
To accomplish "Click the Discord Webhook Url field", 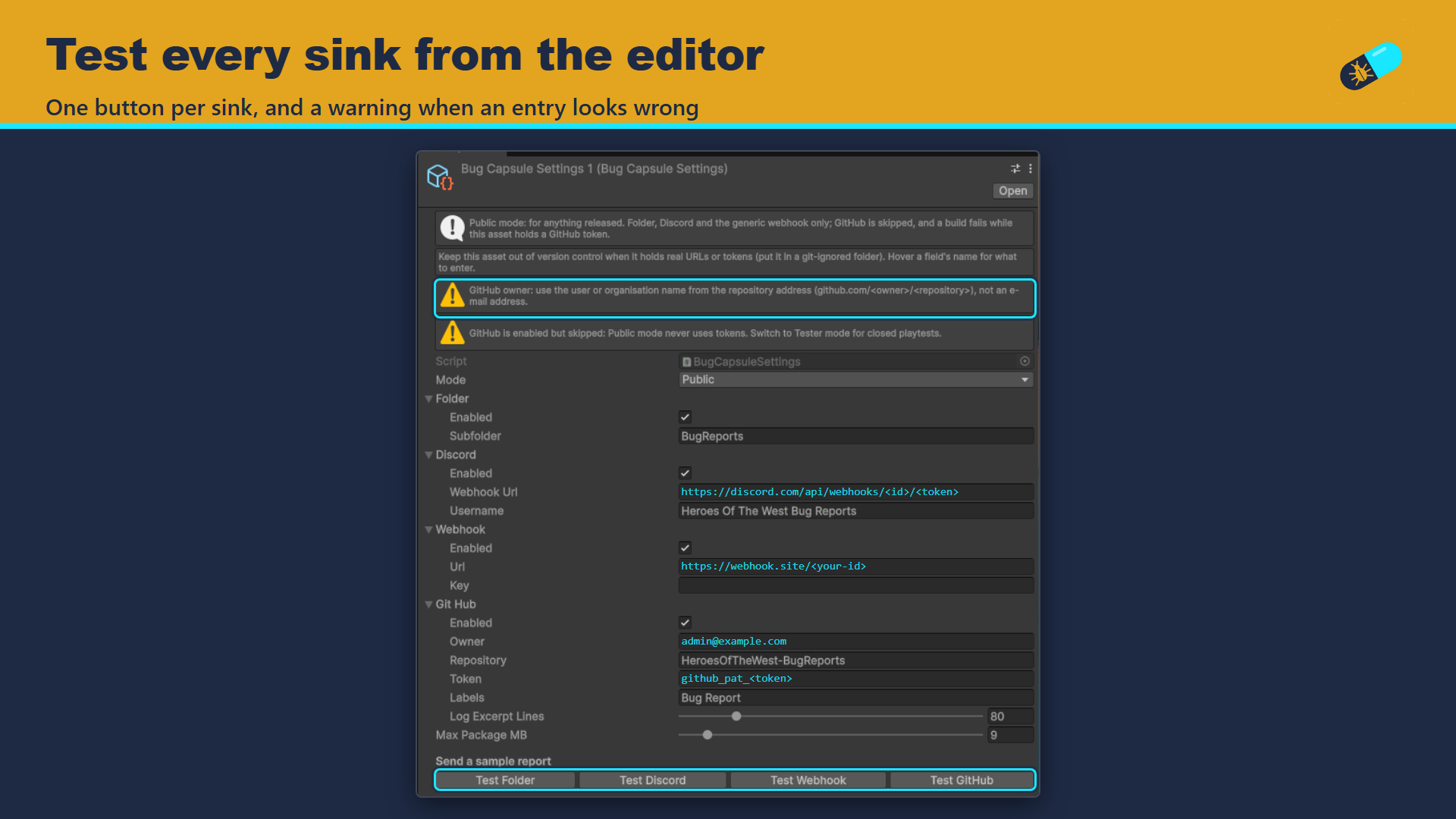I will 855,492.
